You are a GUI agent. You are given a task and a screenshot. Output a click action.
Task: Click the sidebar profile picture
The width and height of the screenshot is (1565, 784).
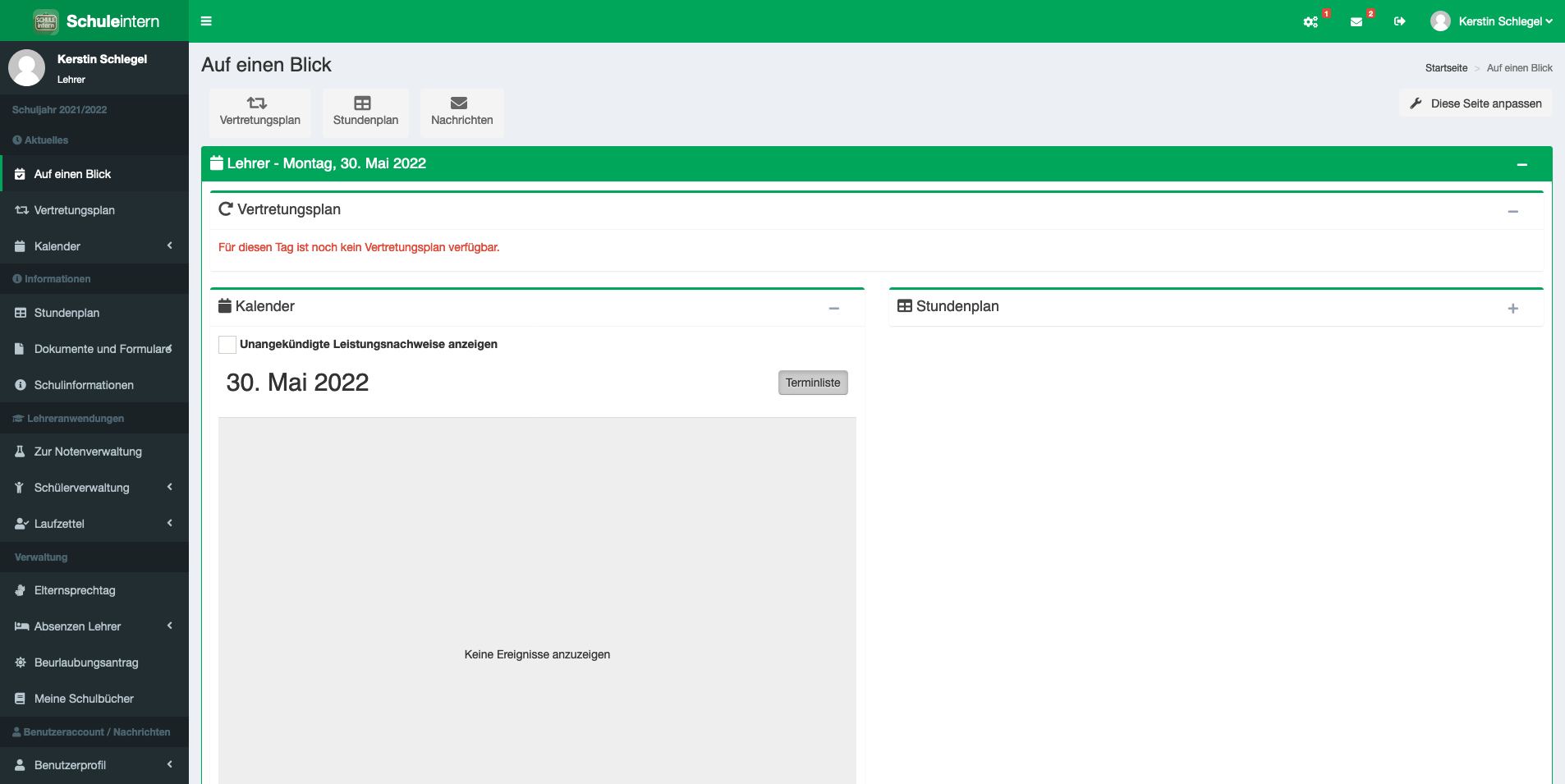(x=27, y=67)
